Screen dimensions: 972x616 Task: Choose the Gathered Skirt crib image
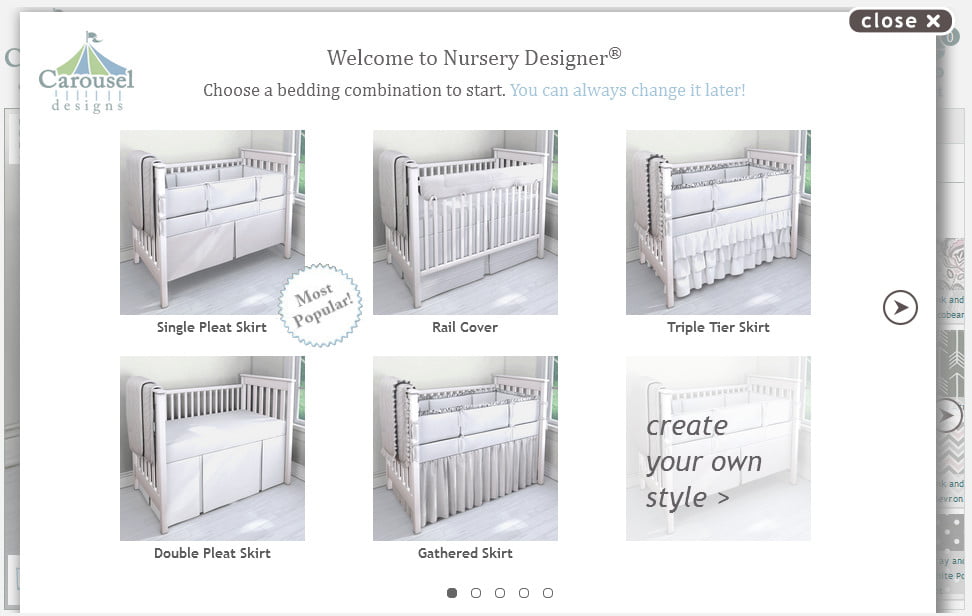tap(465, 448)
